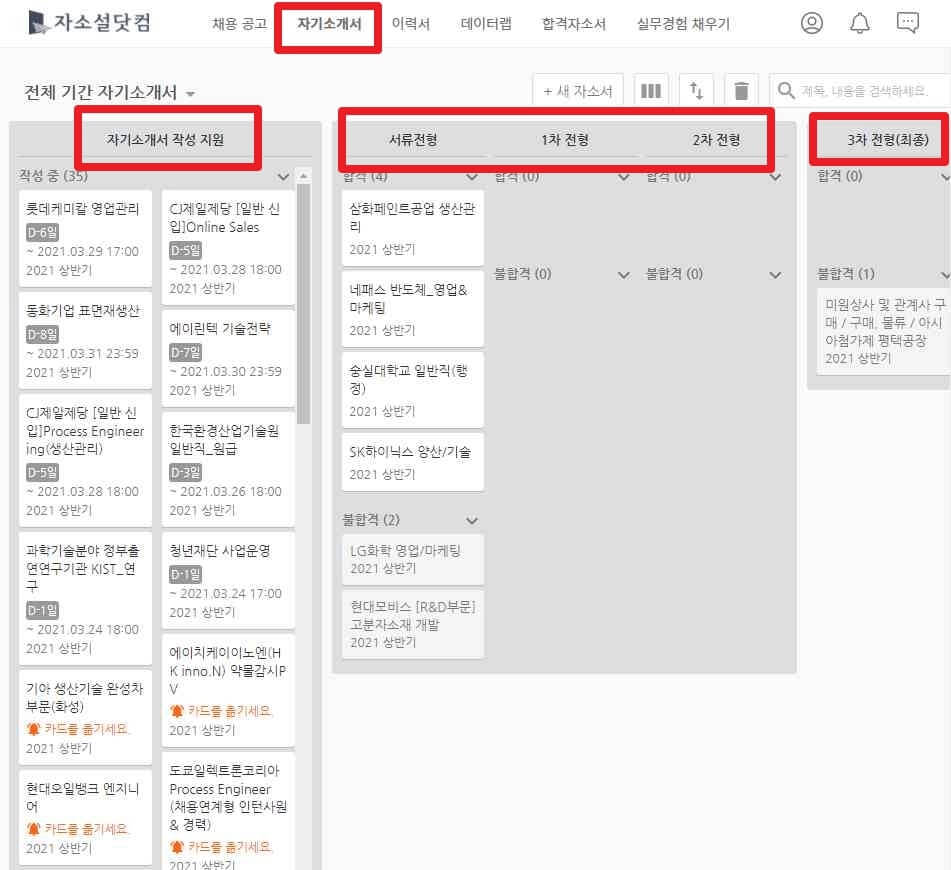
Task: Click the D-3일 badge on 한국환경산업기술원 card
Action: [x=185, y=472]
